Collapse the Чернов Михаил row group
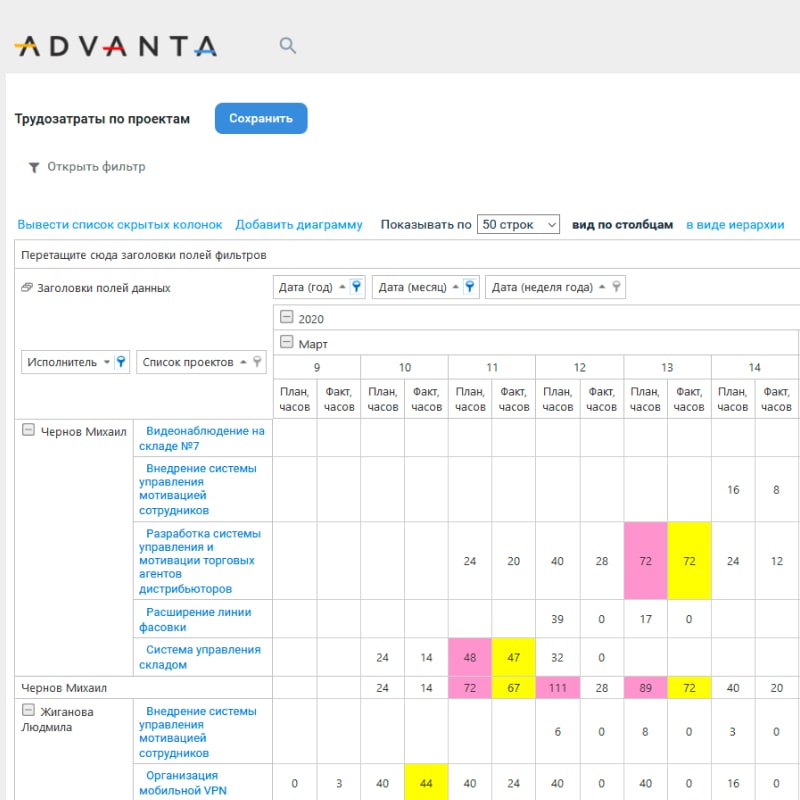The height and width of the screenshot is (800, 800). point(28,431)
